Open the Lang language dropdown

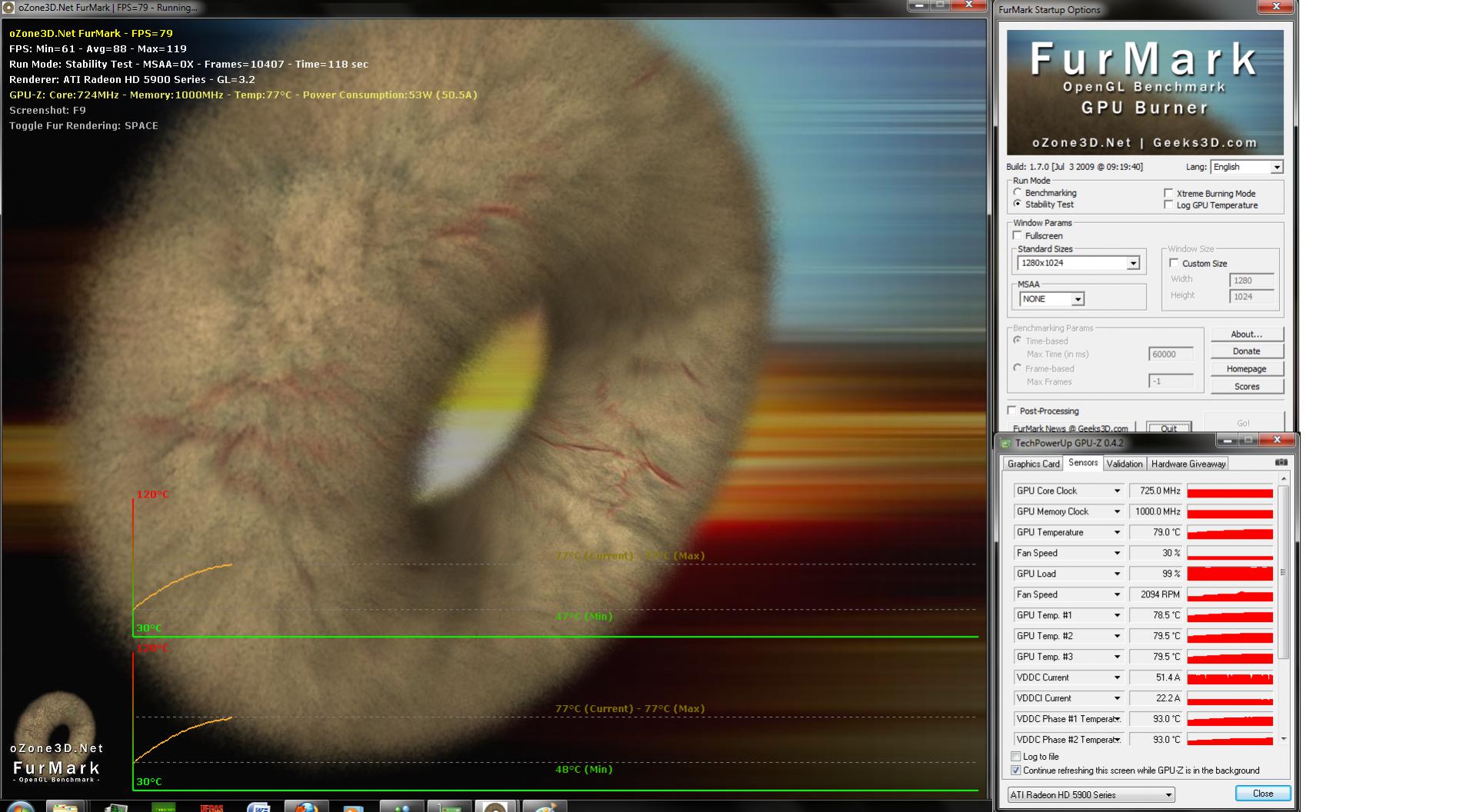(1246, 167)
